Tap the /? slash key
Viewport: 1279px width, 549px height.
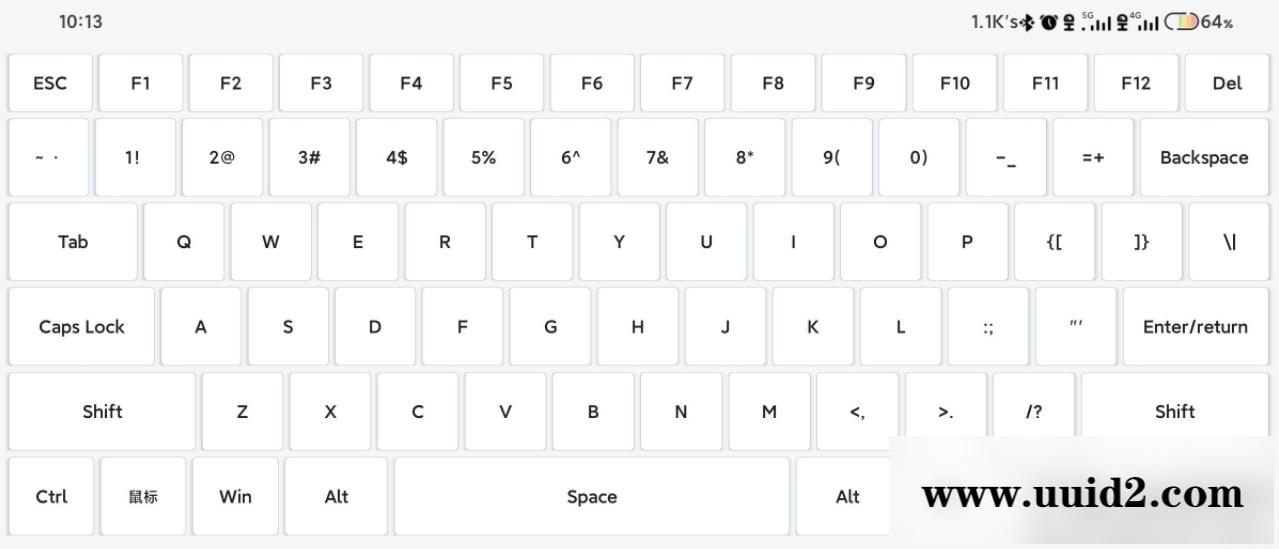click(1033, 411)
